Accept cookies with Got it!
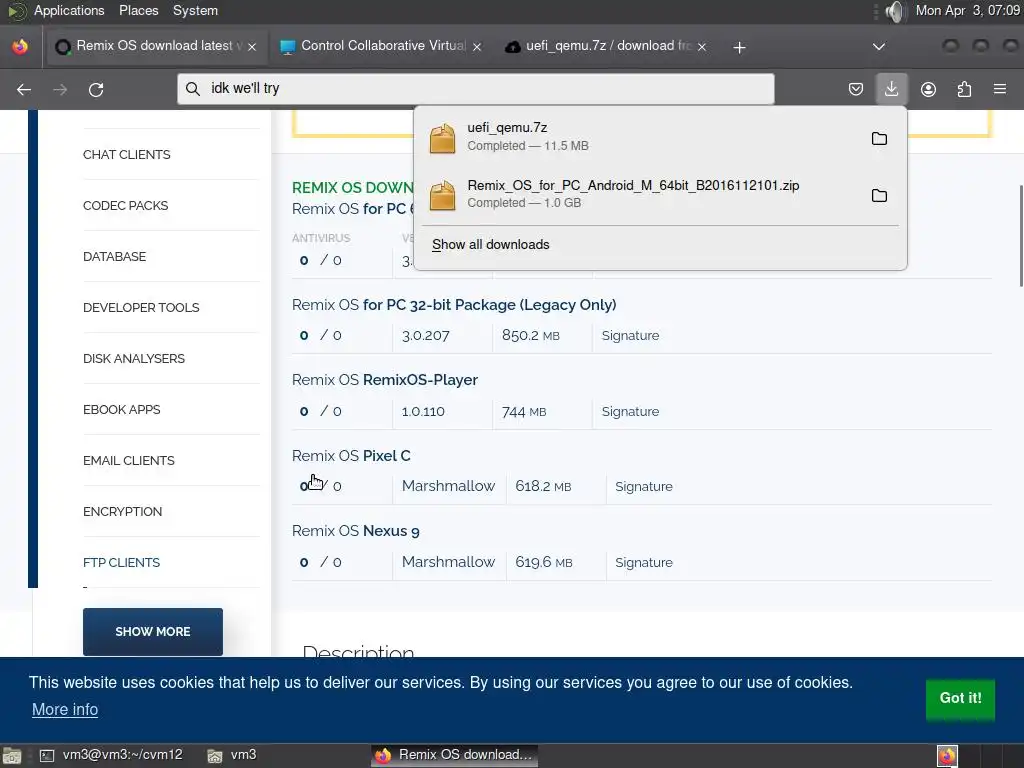 click(x=960, y=698)
